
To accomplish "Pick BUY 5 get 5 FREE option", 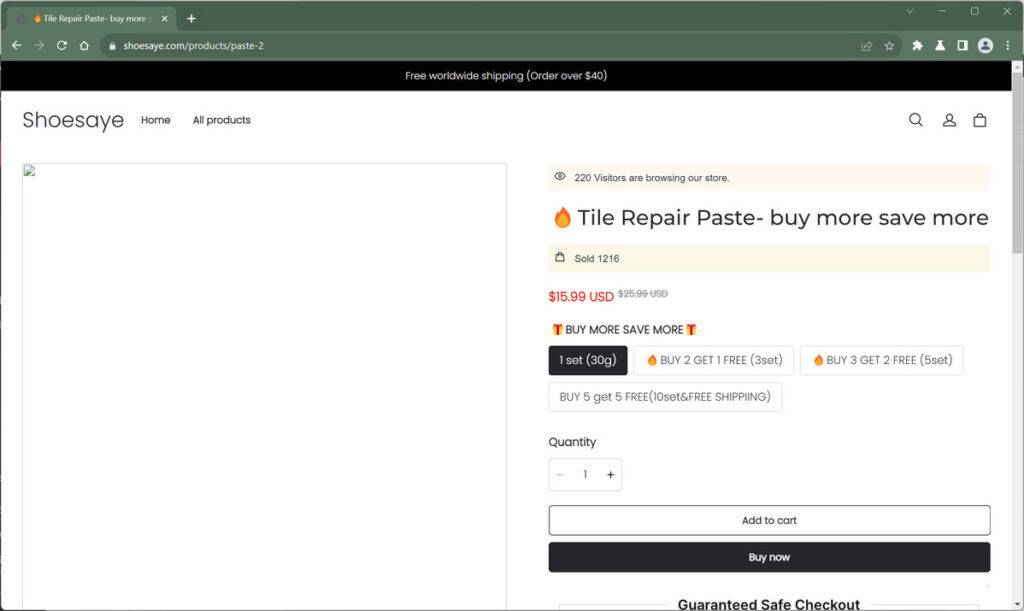I will 665,397.
